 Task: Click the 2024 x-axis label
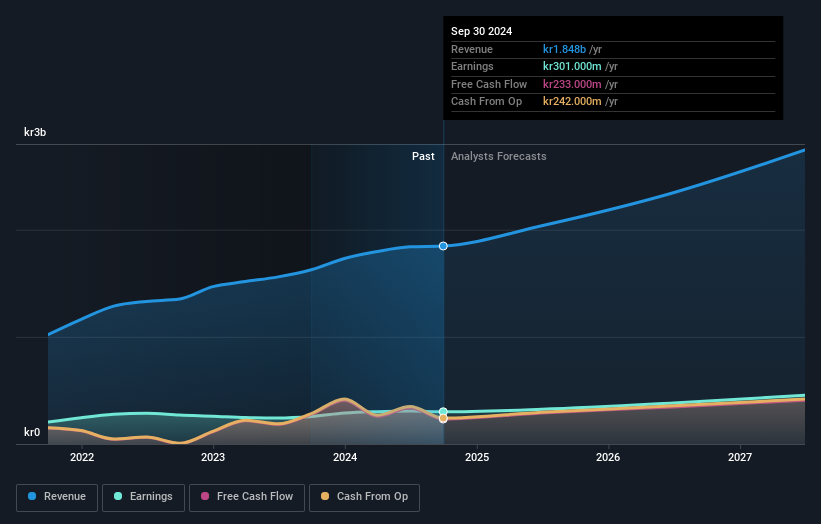pyautogui.click(x=345, y=458)
